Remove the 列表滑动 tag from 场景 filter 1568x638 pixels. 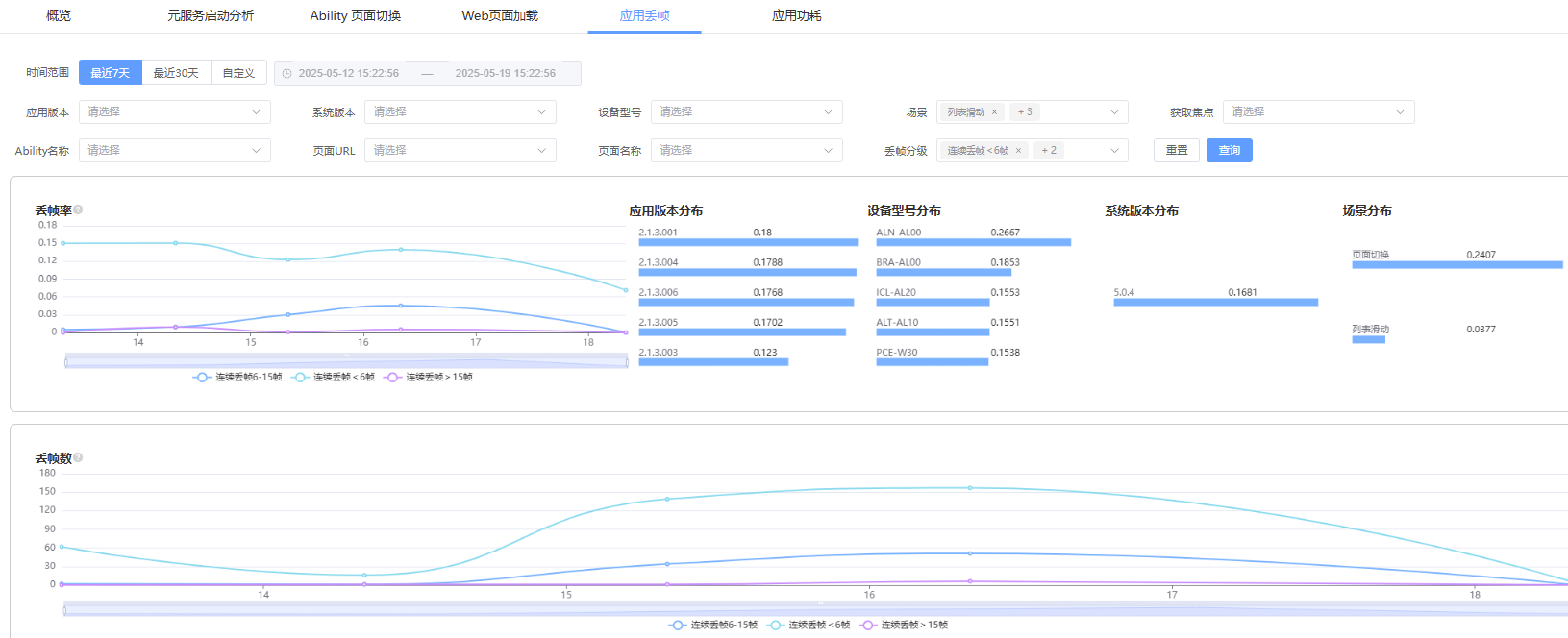pos(994,112)
